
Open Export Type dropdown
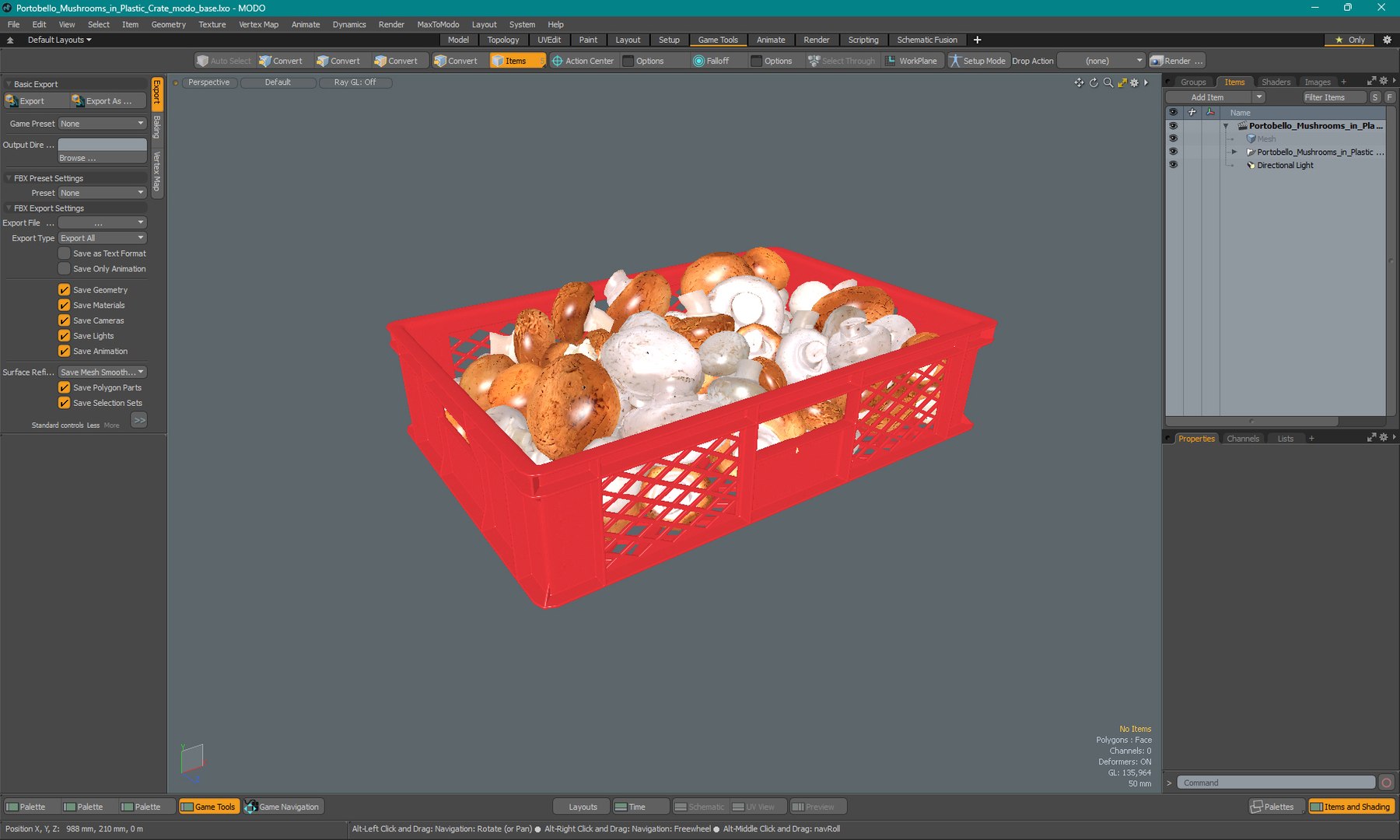(x=103, y=238)
